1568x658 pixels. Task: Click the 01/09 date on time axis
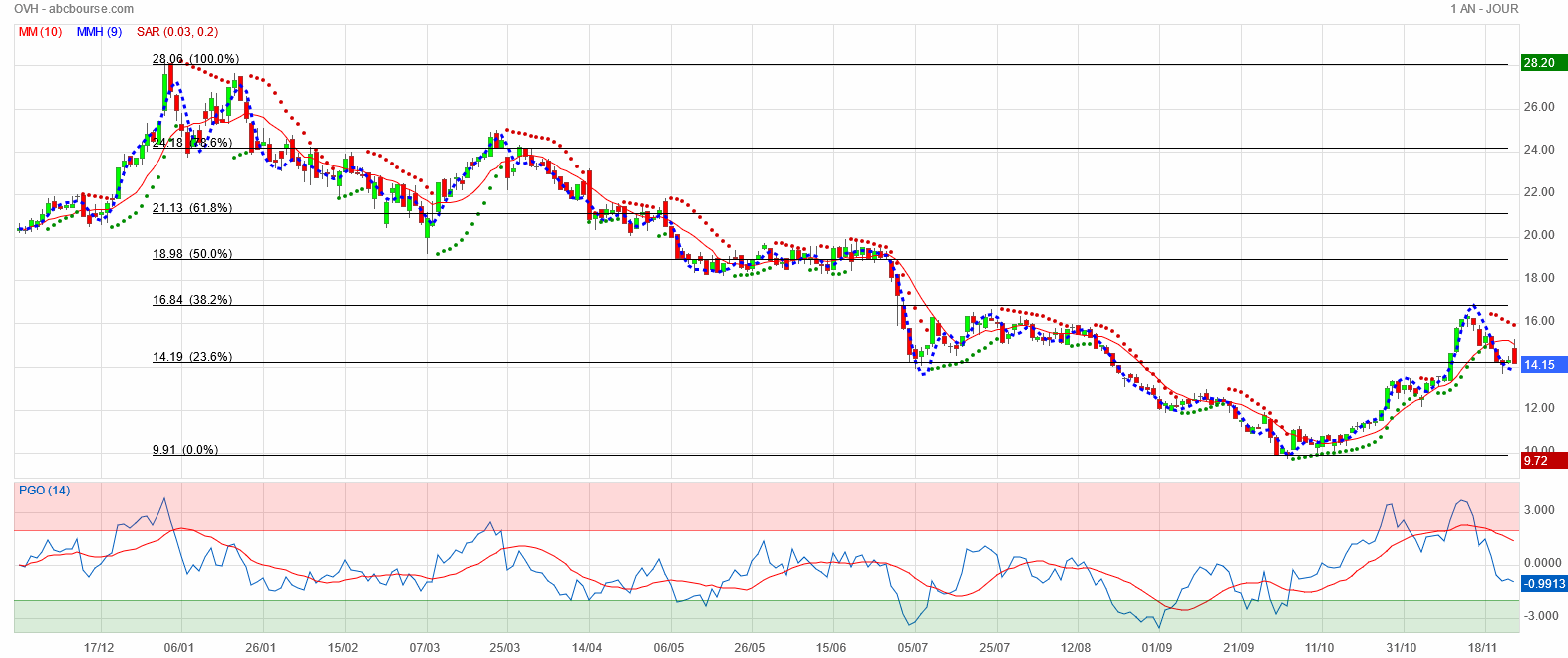tap(1156, 647)
